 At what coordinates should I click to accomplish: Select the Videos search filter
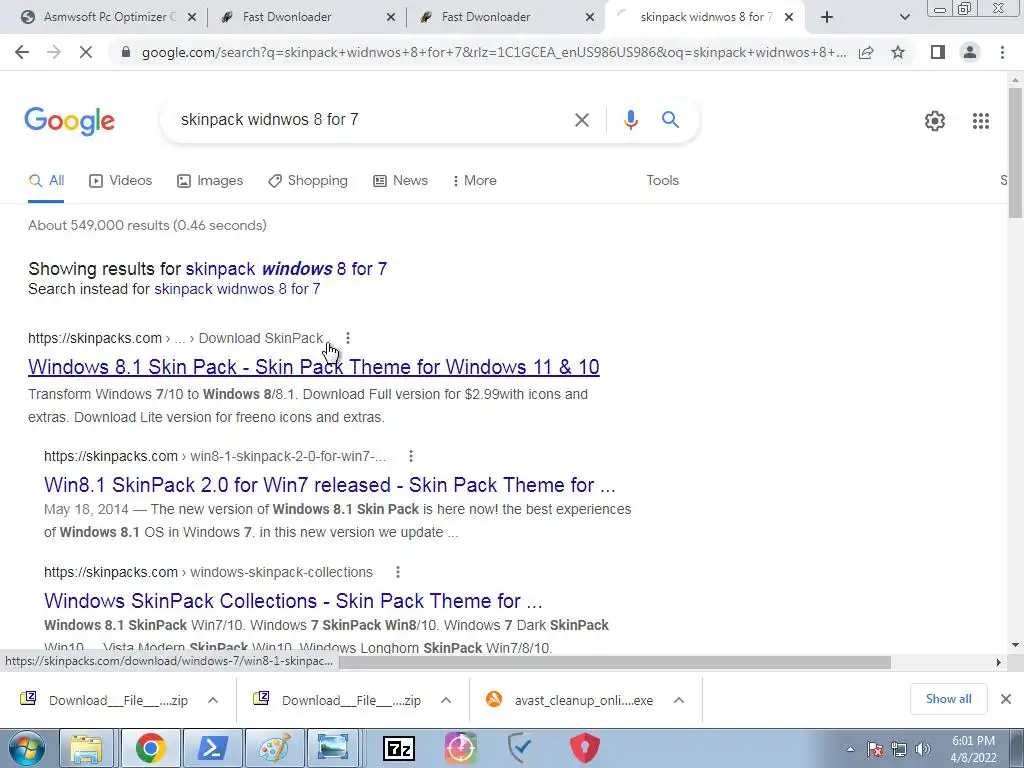(121, 181)
